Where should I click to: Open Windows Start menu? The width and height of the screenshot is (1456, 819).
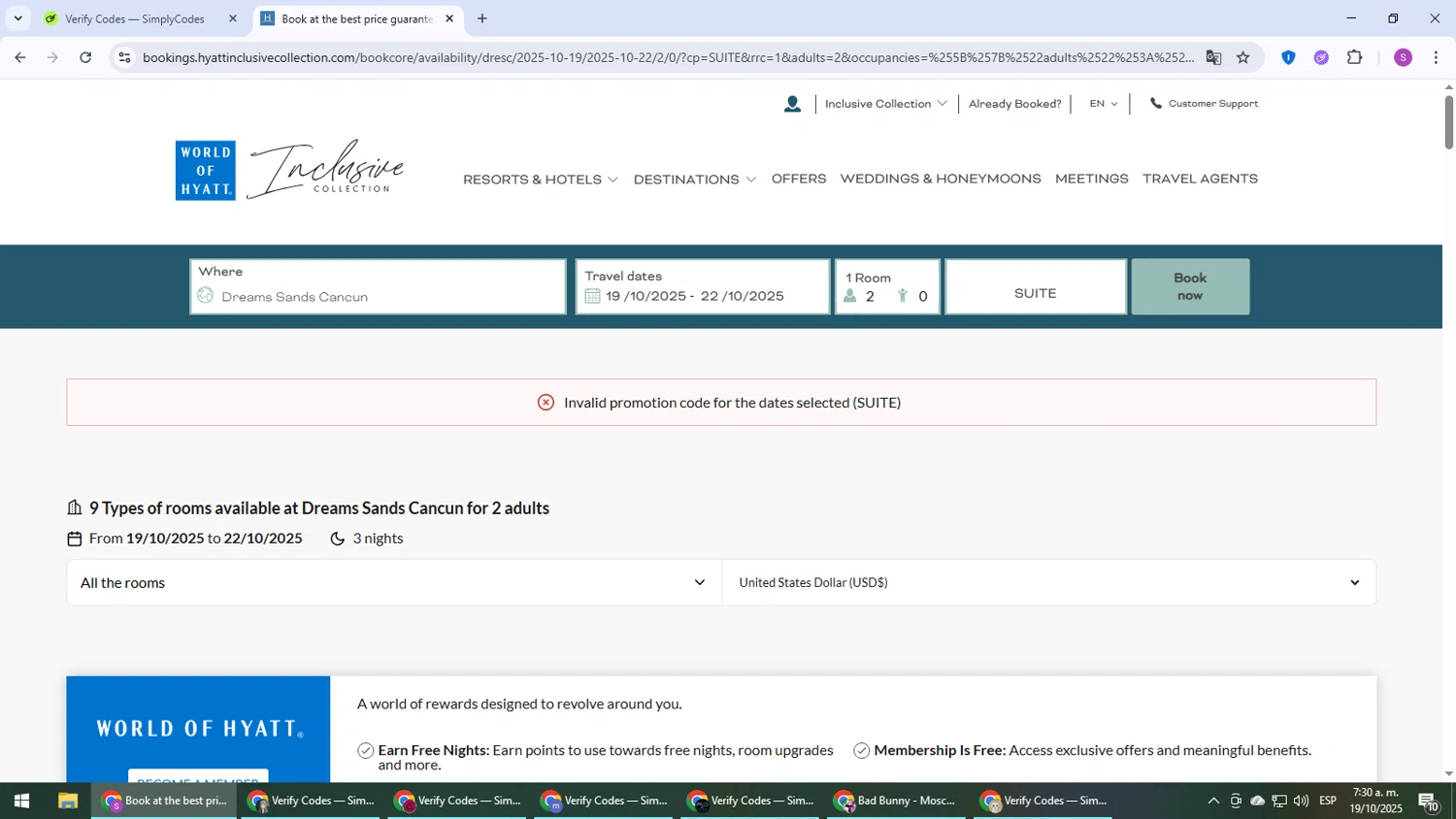click(x=21, y=802)
